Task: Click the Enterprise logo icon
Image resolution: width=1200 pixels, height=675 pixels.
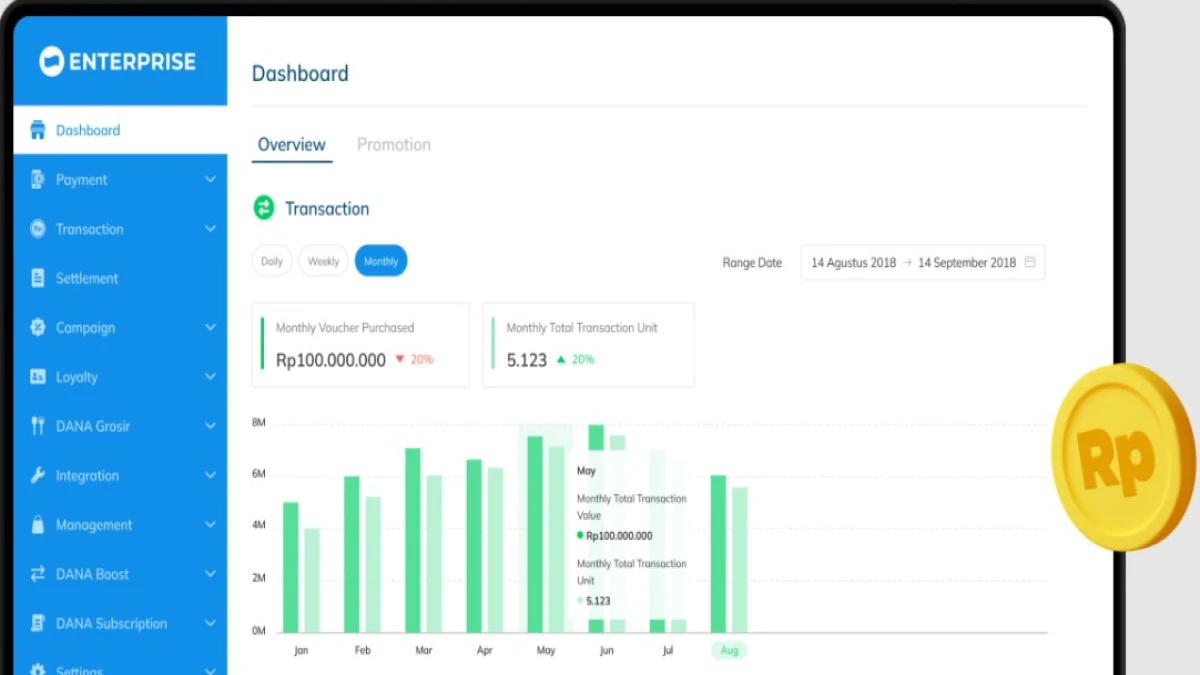Action: click(x=51, y=61)
